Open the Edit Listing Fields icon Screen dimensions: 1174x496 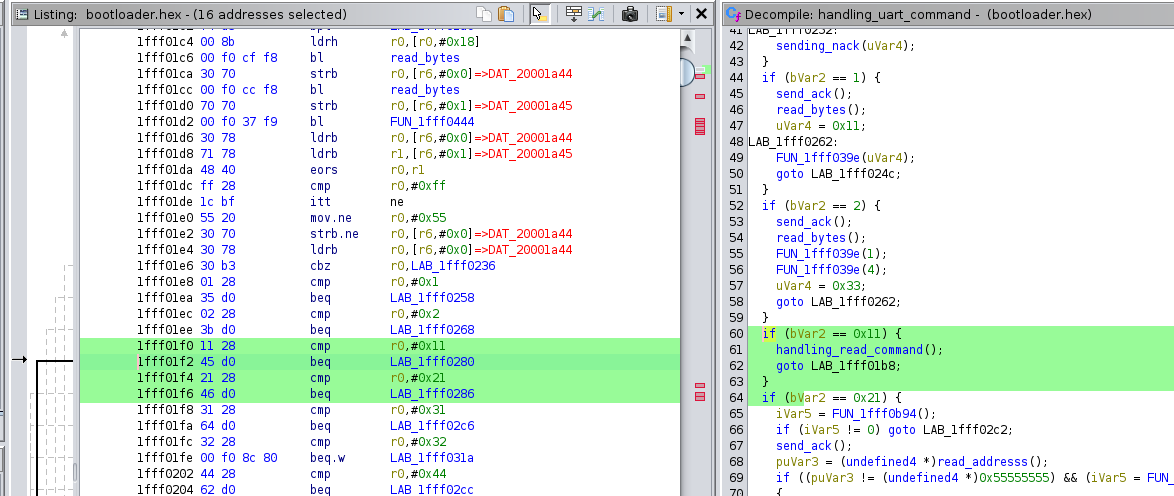pos(574,14)
